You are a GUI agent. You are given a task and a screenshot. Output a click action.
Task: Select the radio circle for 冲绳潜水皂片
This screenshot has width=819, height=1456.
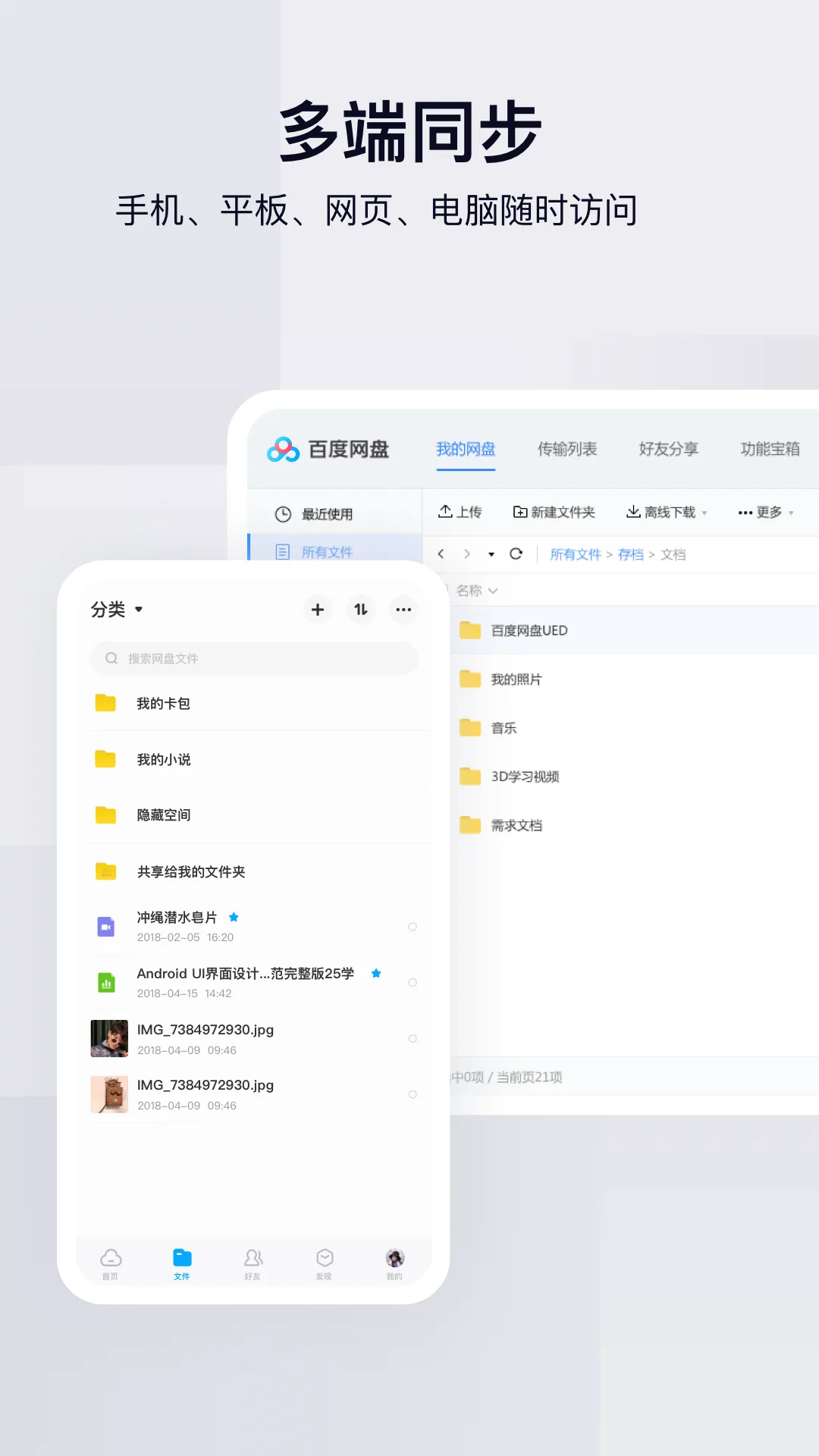(413, 927)
